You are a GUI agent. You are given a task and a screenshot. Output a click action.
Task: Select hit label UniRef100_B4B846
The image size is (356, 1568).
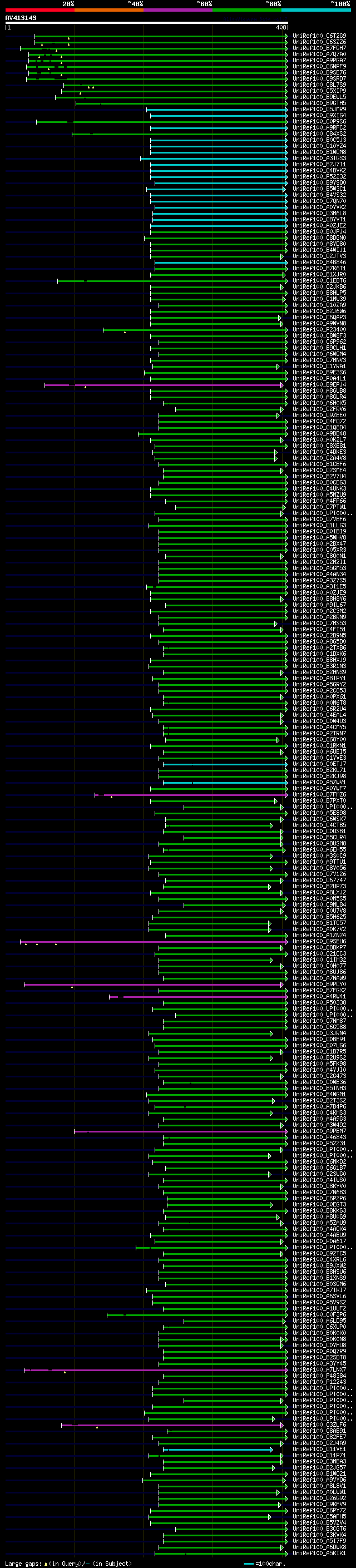[319, 263]
